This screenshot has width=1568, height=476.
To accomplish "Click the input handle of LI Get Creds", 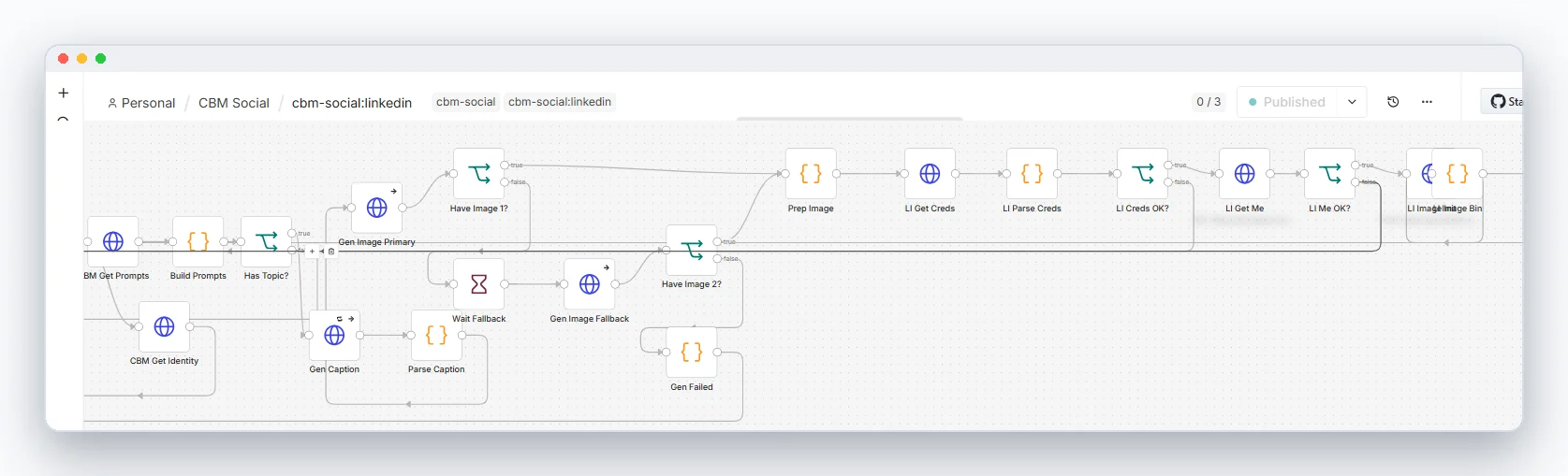I will pos(904,174).
